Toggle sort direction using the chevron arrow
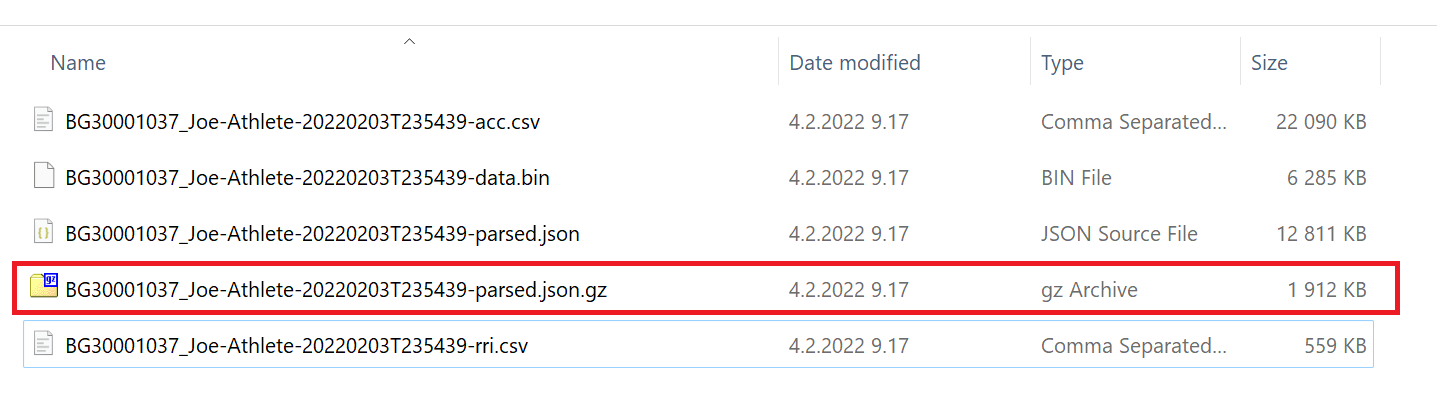 point(409,41)
